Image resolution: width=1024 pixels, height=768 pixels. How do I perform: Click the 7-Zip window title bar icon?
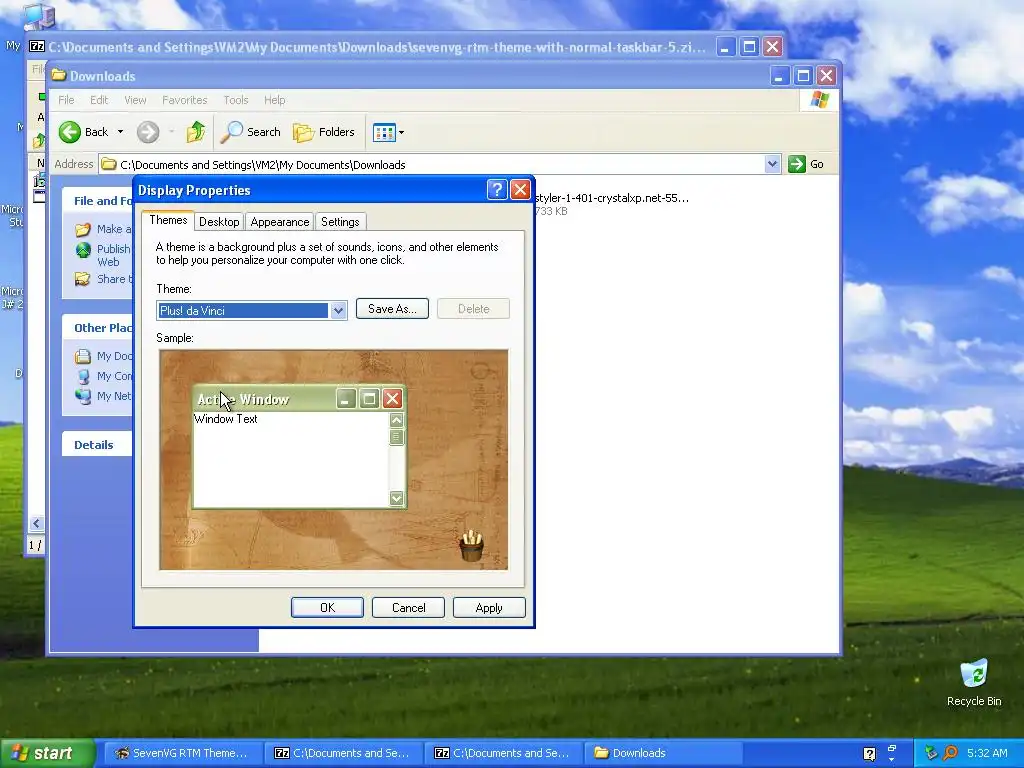coord(37,46)
